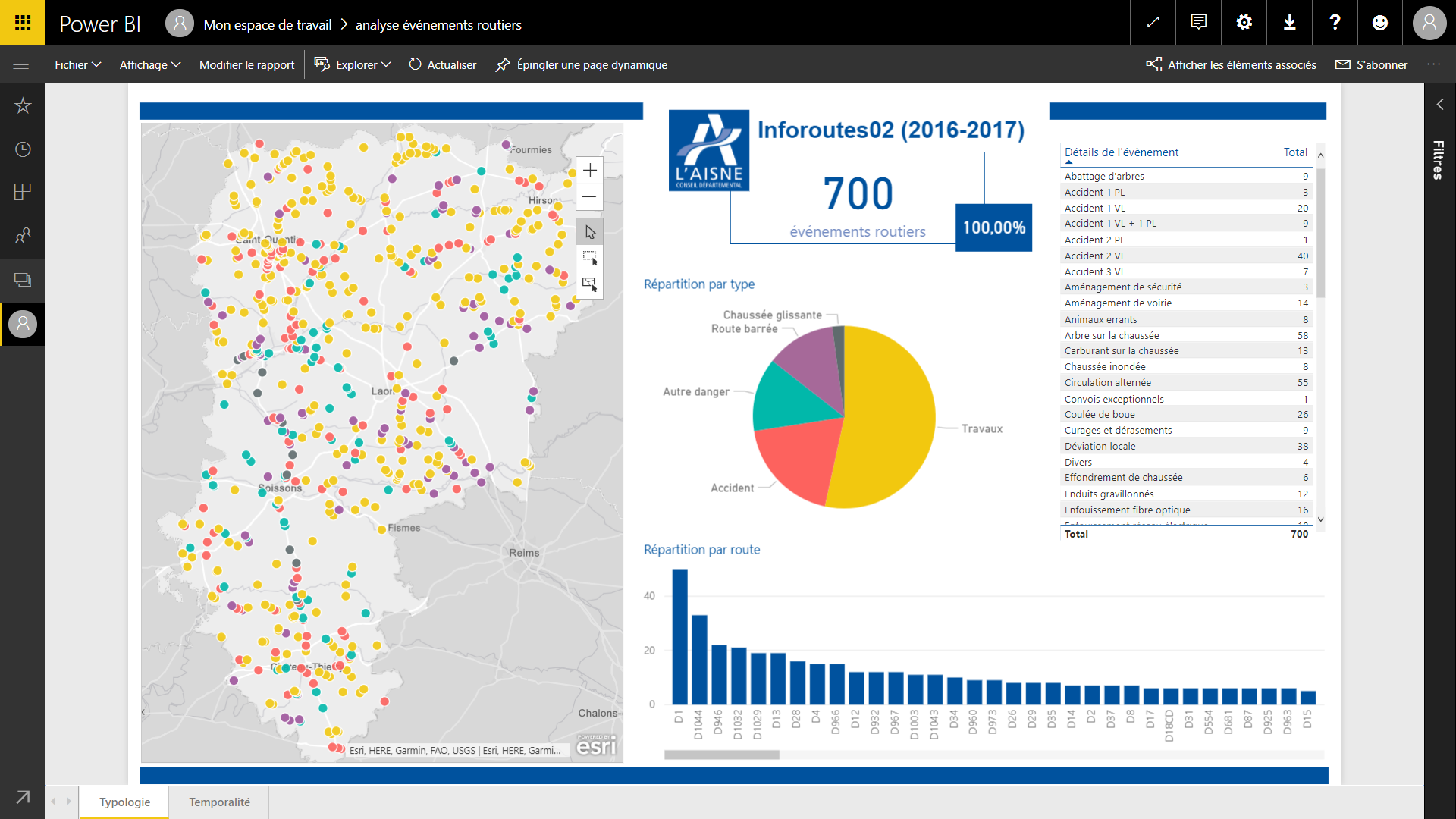This screenshot has width=1456, height=819.
Task: Open Apps icon in left sidebar
Action: pos(23,192)
